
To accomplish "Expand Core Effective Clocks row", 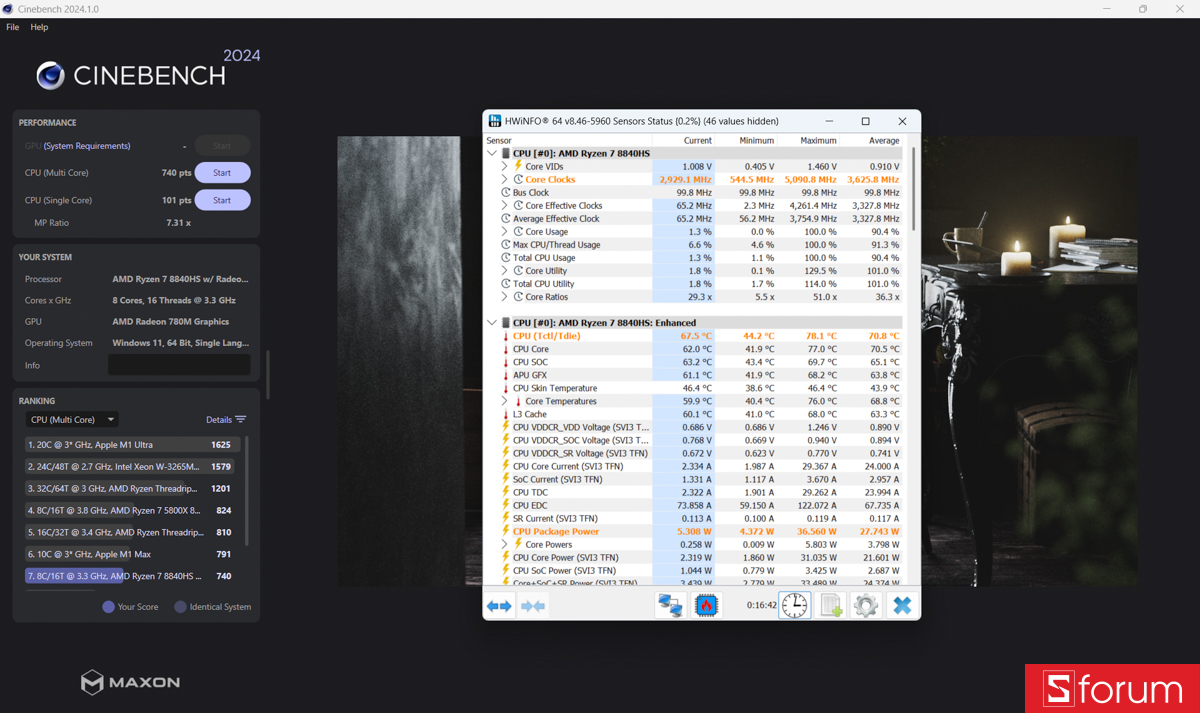I will 505,205.
